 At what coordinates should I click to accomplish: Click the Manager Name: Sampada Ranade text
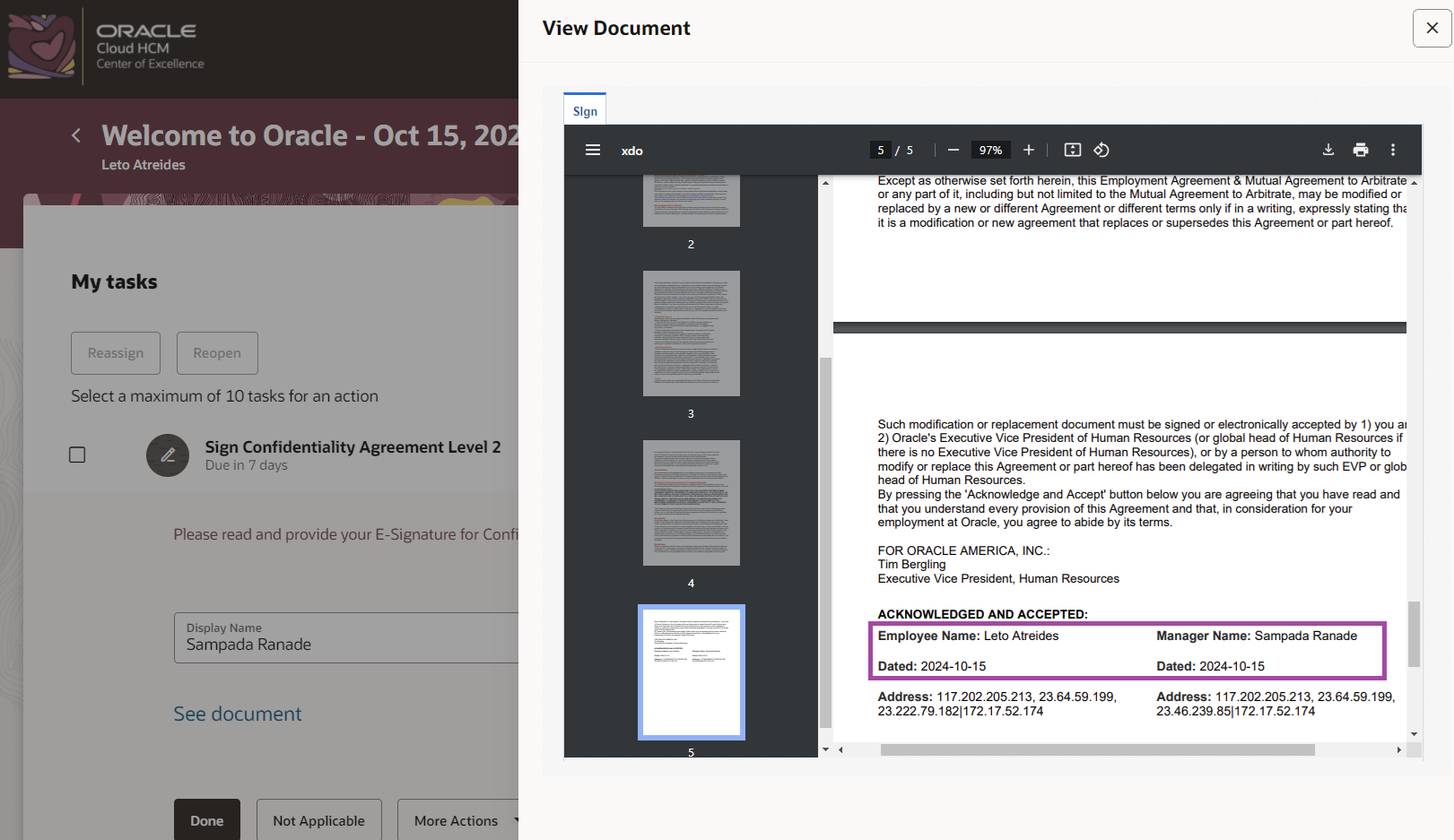point(1257,636)
